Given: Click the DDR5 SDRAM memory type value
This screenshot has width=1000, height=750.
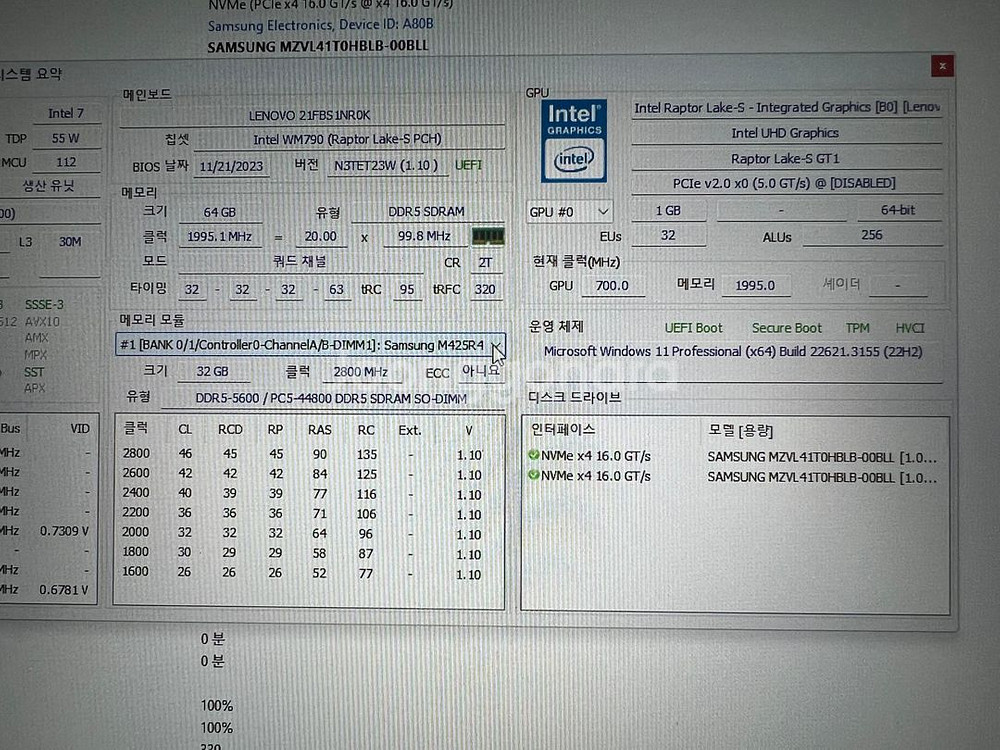Looking at the screenshot, I should [427, 212].
